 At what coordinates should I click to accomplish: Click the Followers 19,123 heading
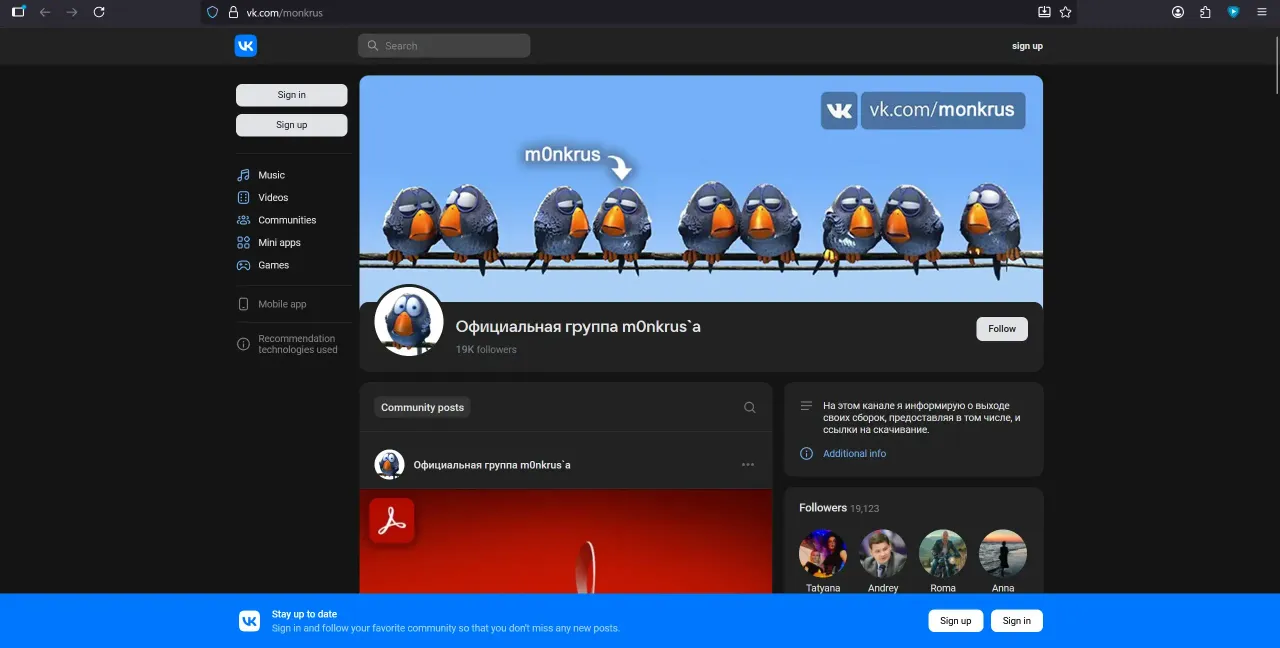[x=839, y=508]
